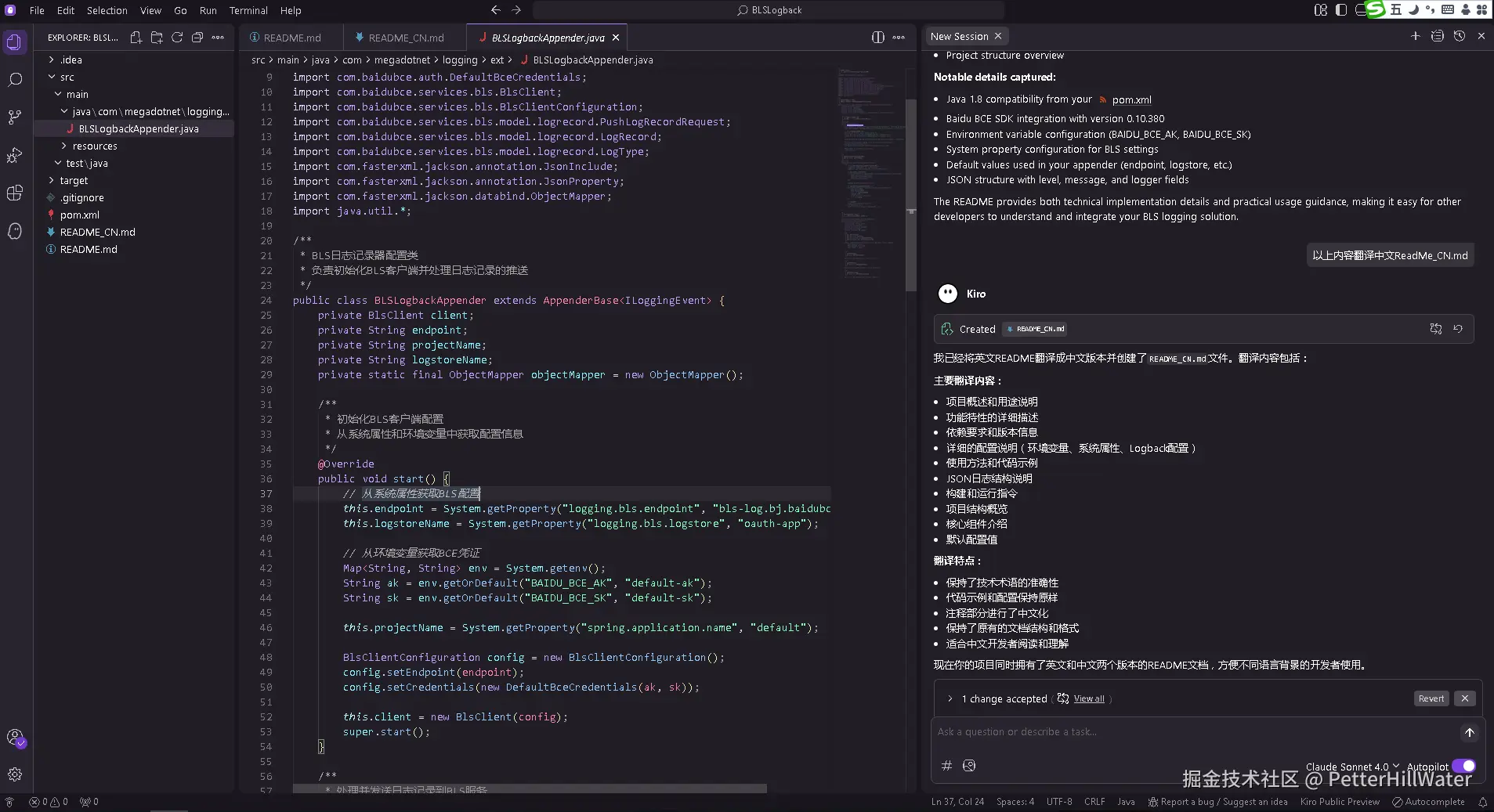This screenshot has width=1494, height=812.
Task: Click the BLSLogback command center search
Action: 769,10
